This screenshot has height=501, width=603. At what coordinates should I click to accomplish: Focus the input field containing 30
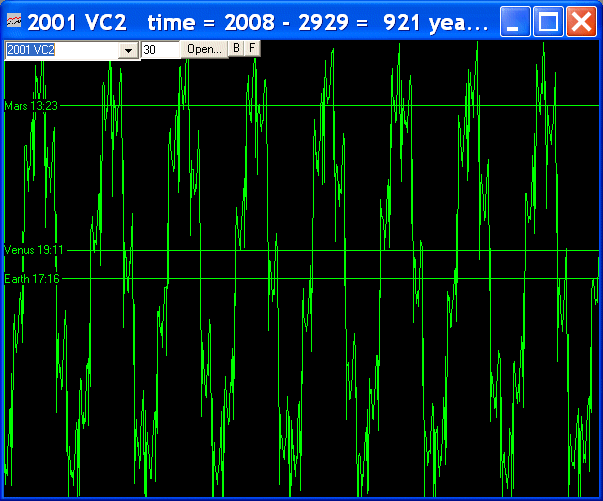(x=160, y=50)
